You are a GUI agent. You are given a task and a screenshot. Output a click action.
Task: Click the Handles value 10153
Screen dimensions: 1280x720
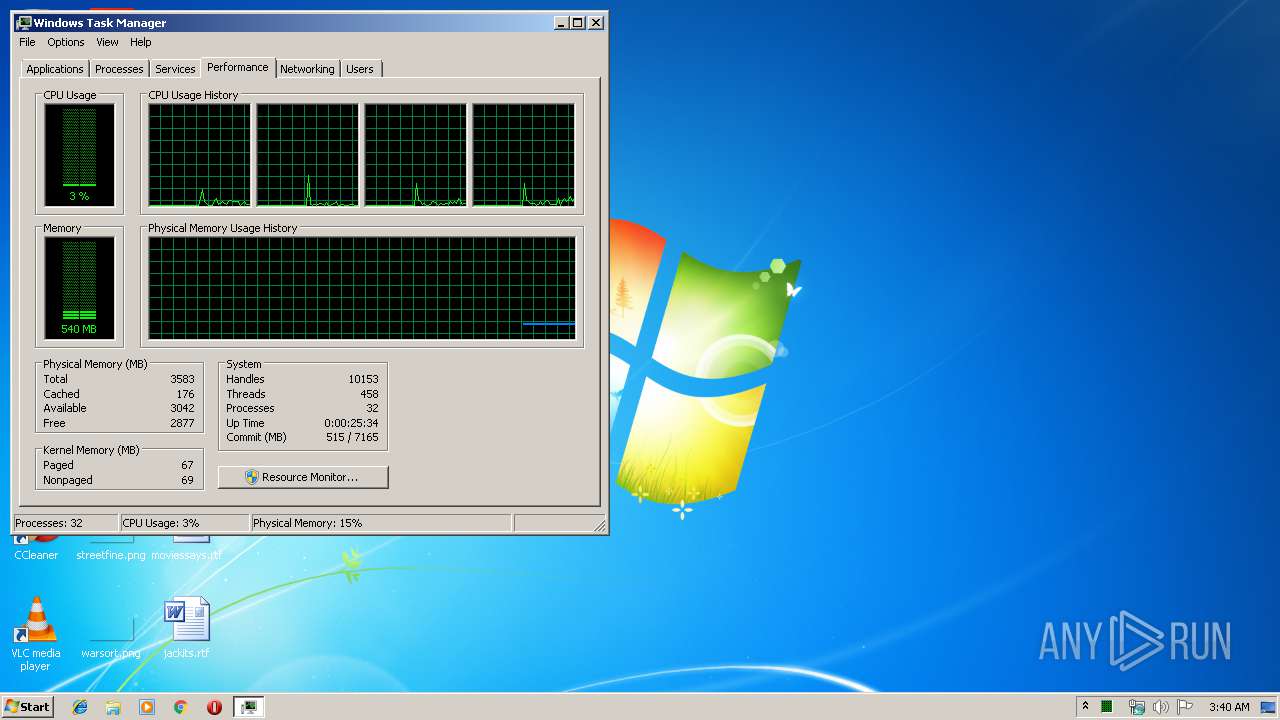[363, 379]
